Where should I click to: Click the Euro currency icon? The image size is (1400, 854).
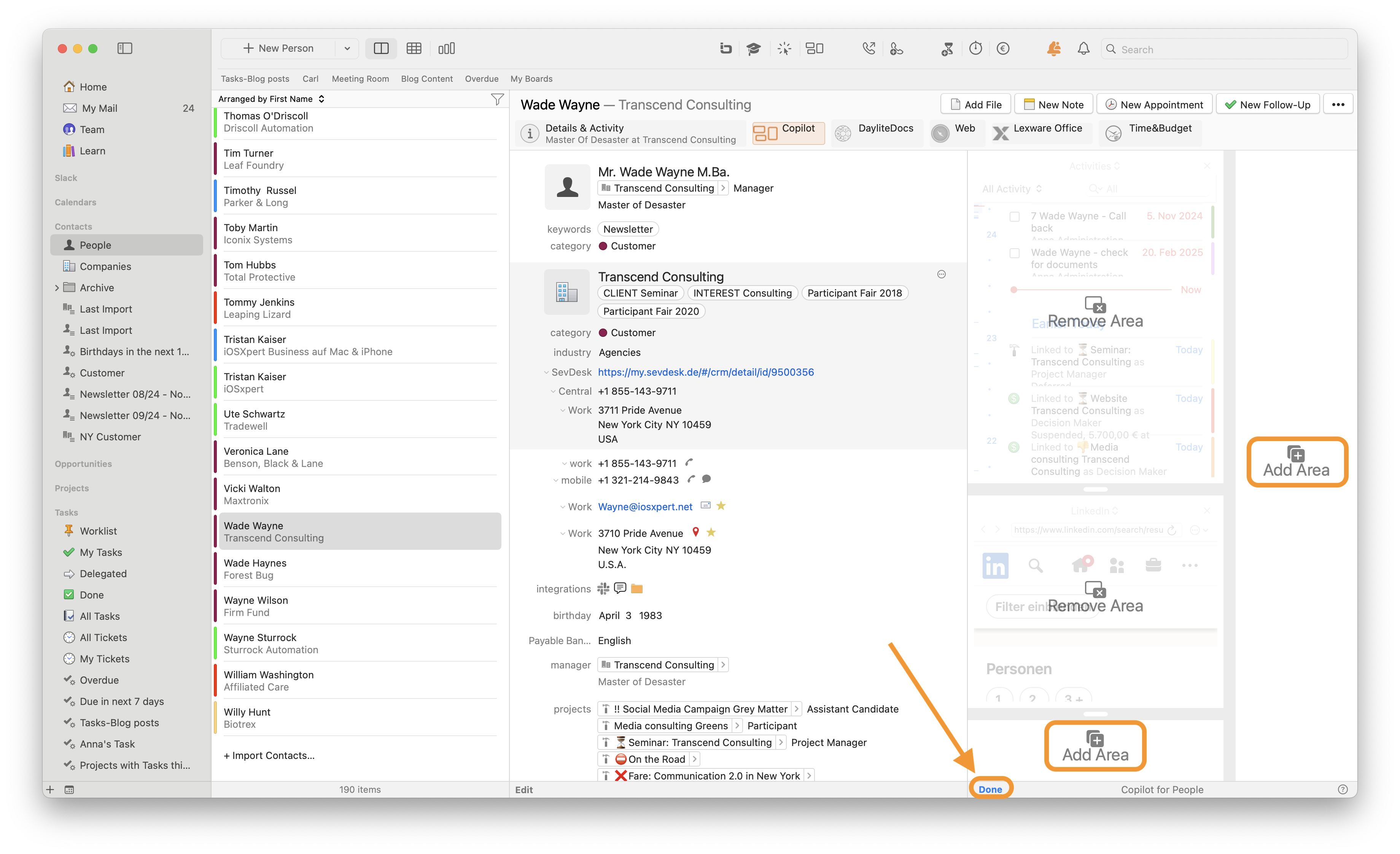coord(1004,49)
